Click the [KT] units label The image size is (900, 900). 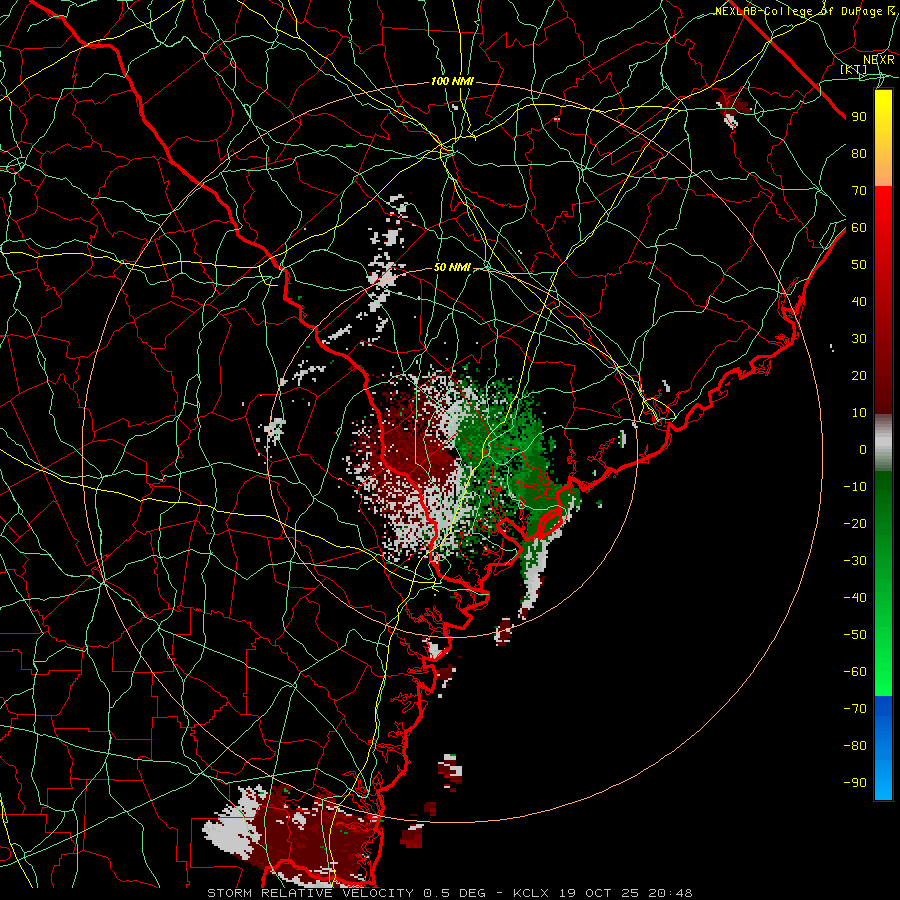(853, 69)
